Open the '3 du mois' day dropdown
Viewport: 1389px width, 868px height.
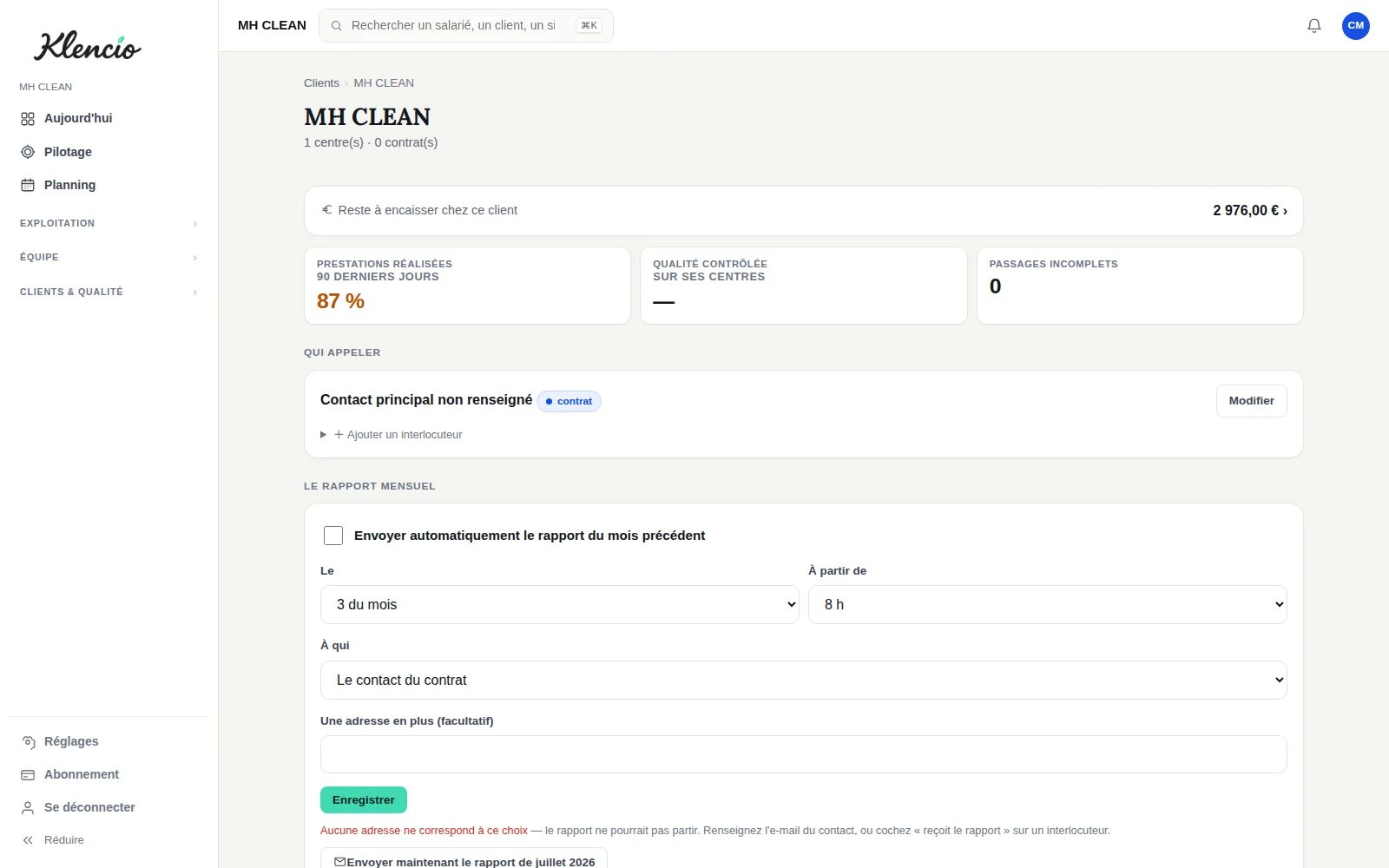point(560,605)
